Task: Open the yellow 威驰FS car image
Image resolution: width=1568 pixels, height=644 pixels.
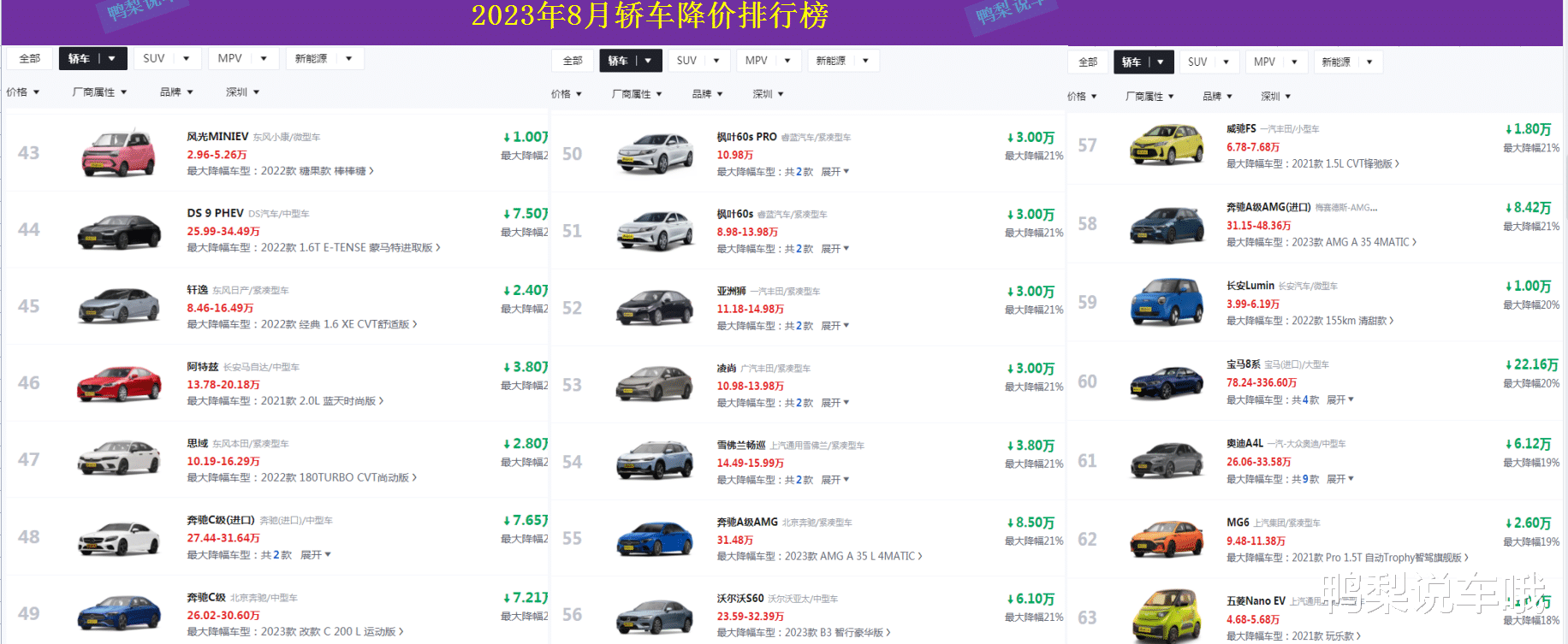Action: (1167, 145)
